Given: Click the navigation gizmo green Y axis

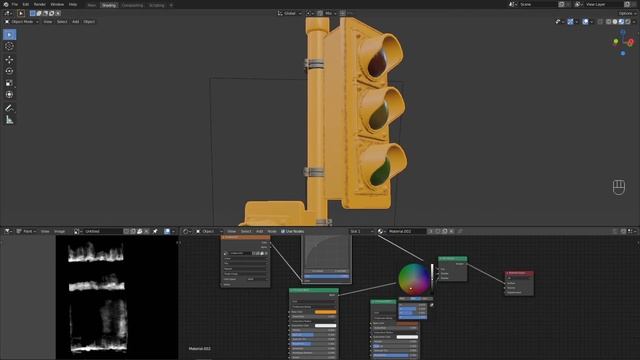Looking at the screenshot, I should tap(616, 42).
